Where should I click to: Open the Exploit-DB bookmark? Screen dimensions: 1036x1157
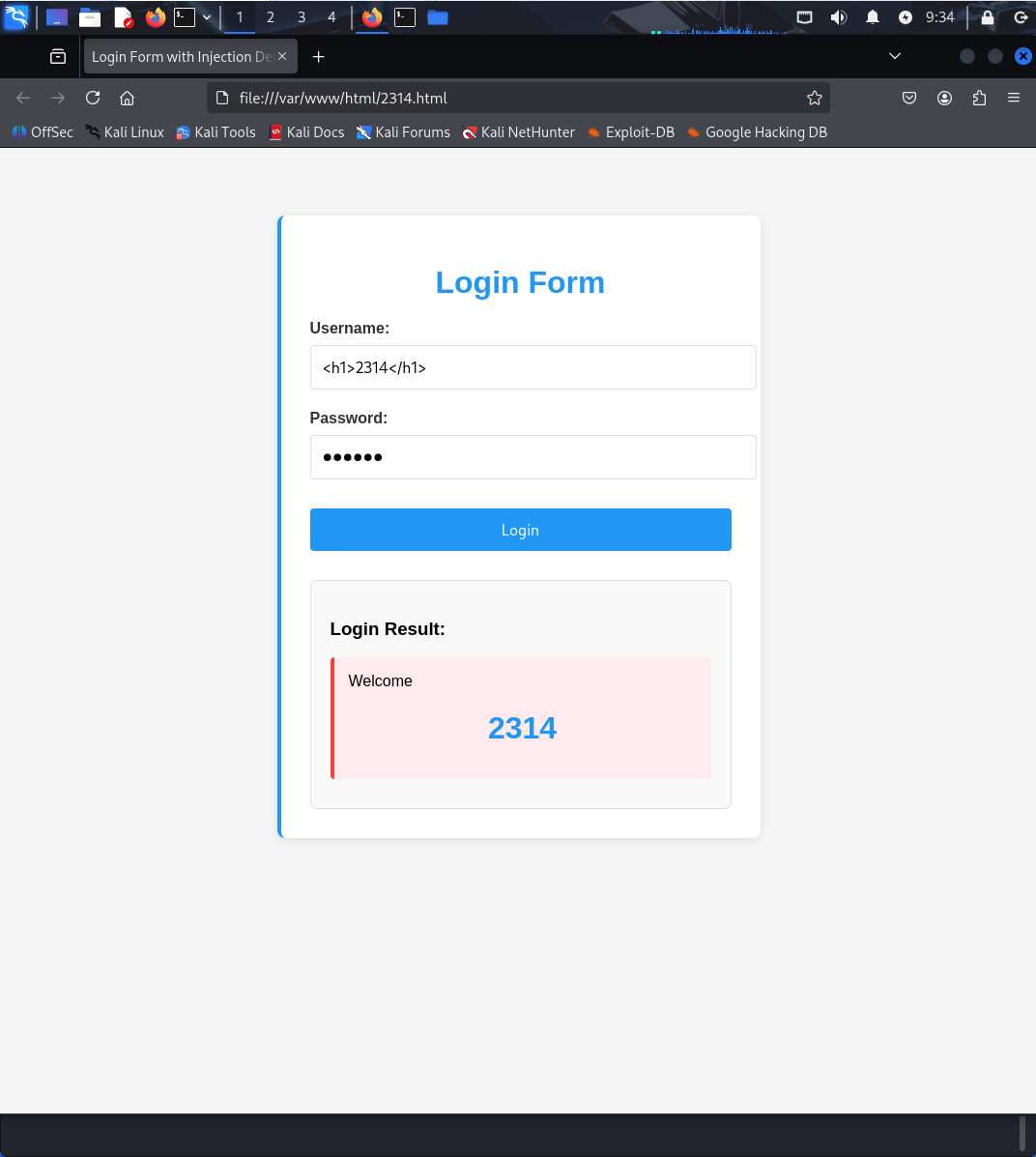tap(630, 132)
